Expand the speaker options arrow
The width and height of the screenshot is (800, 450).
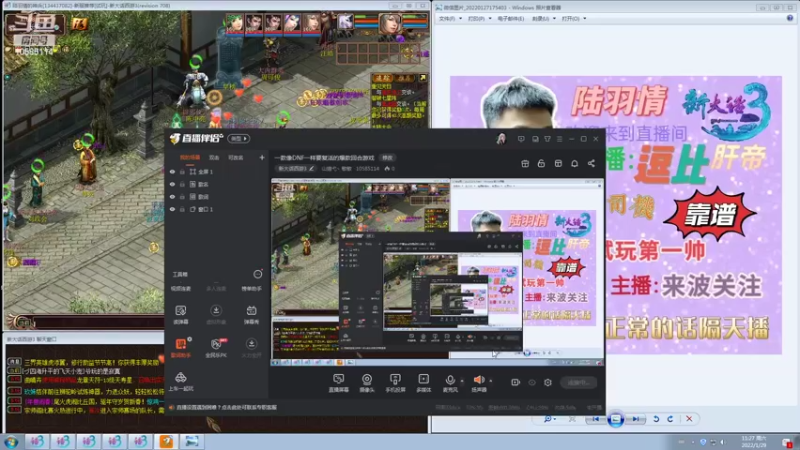pos(491,381)
